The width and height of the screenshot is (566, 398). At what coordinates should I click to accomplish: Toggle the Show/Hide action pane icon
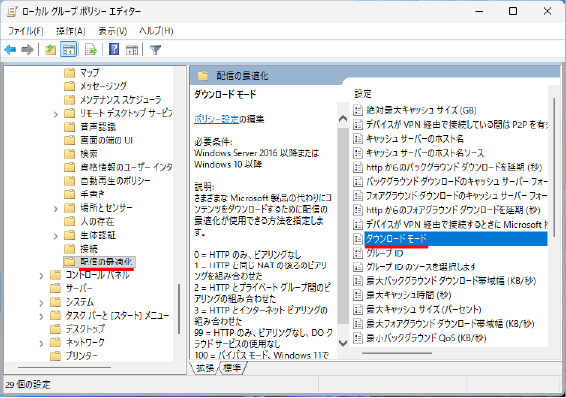click(x=132, y=49)
